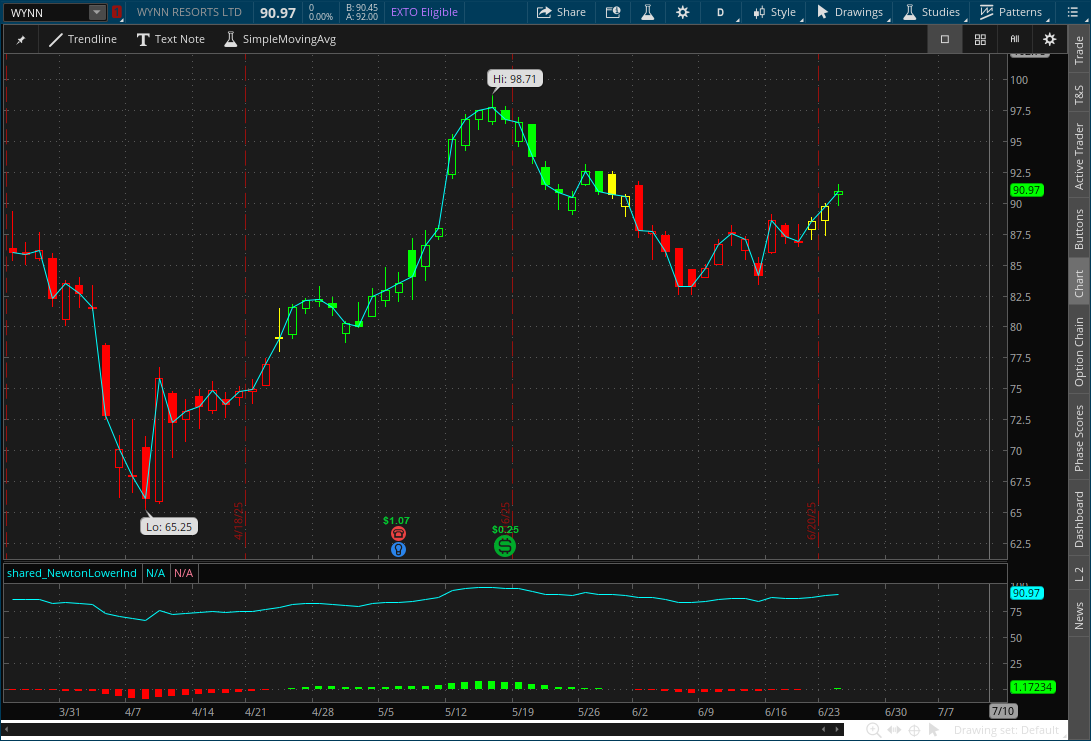Open the Phase Scores side tab

(1079, 438)
